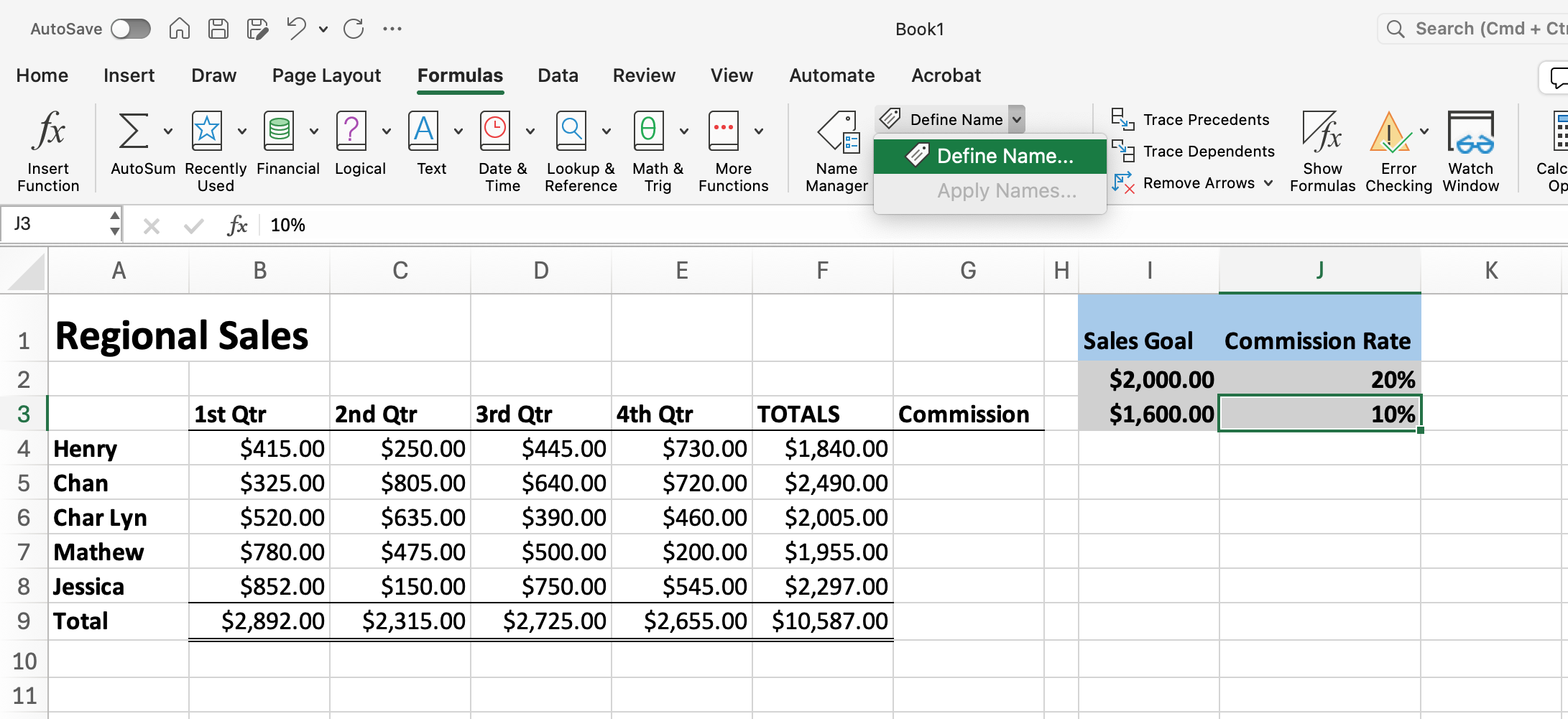Click the Name Box stepper arrows

[115, 224]
